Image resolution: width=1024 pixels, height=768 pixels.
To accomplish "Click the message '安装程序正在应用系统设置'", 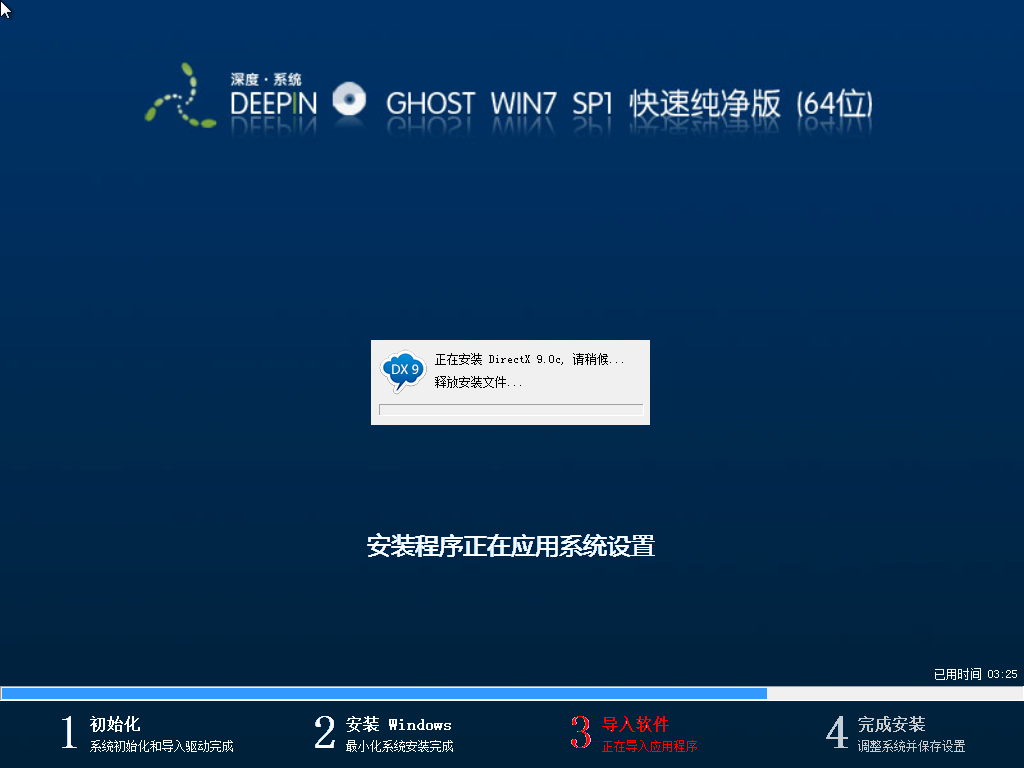I will tap(511, 546).
